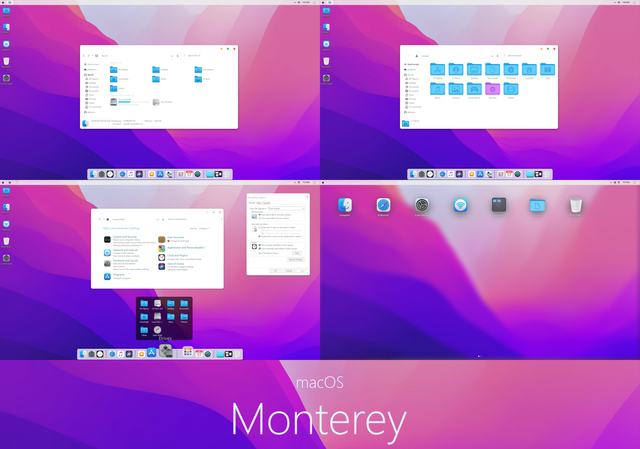
Task: Switch to View tab in Folder Options dialog
Action: pyautogui.click(x=259, y=203)
